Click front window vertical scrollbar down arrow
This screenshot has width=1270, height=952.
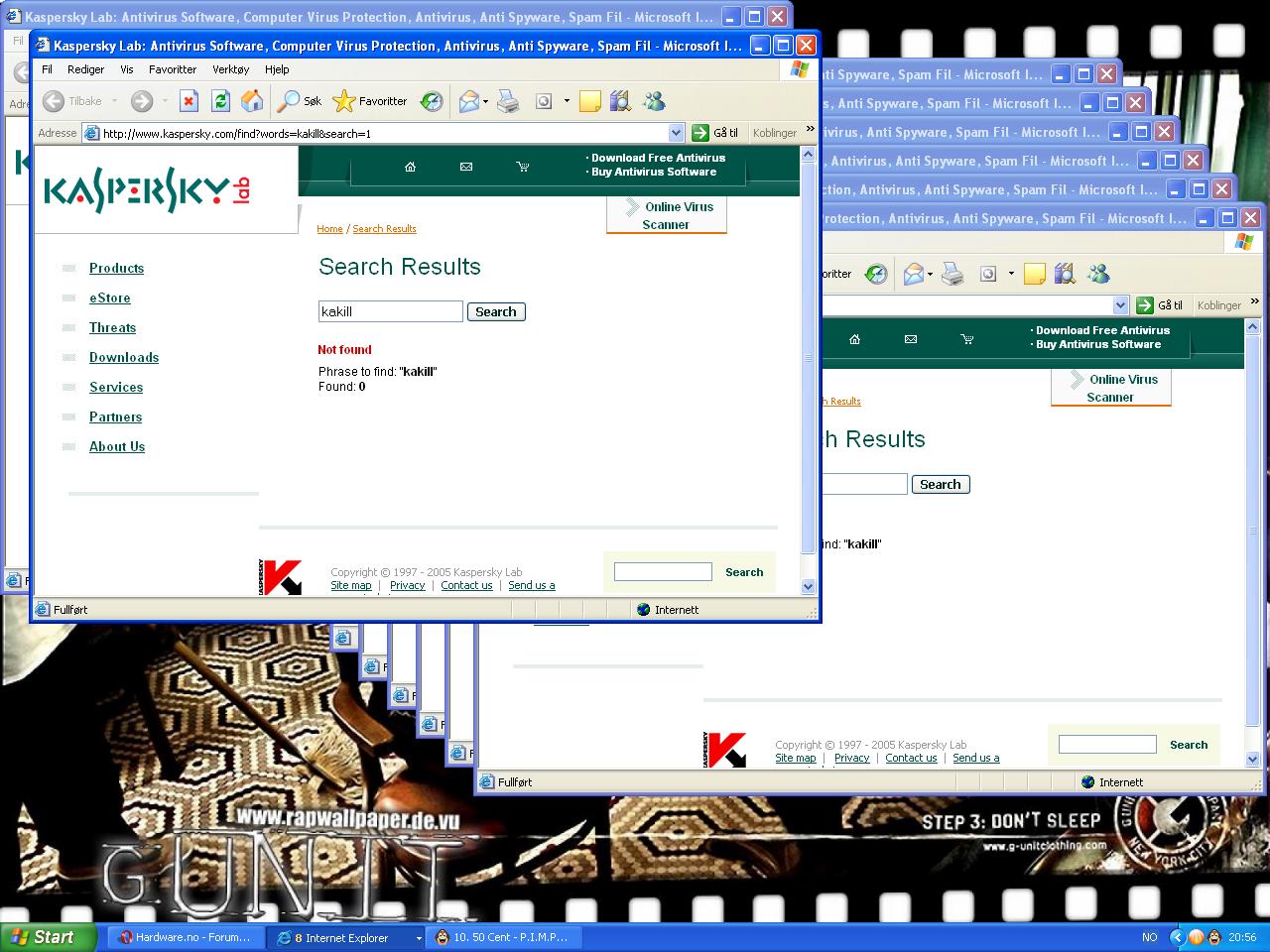(808, 586)
